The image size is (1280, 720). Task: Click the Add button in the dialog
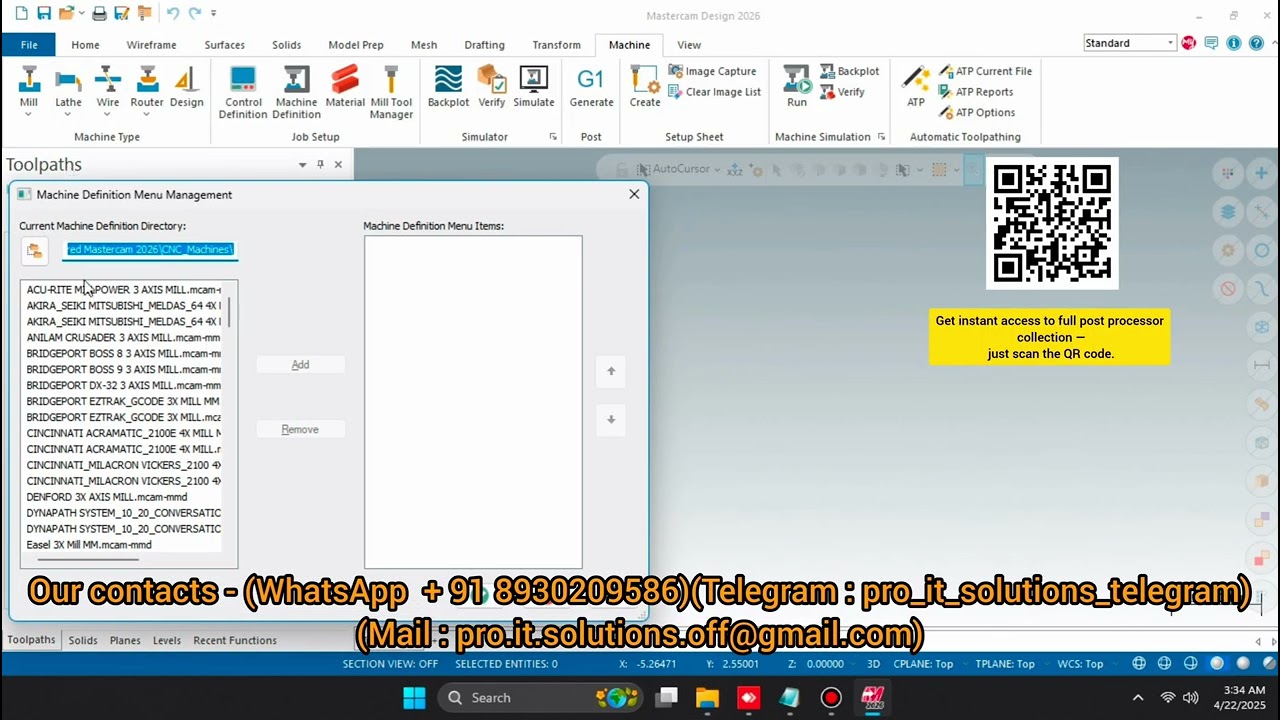(x=300, y=365)
